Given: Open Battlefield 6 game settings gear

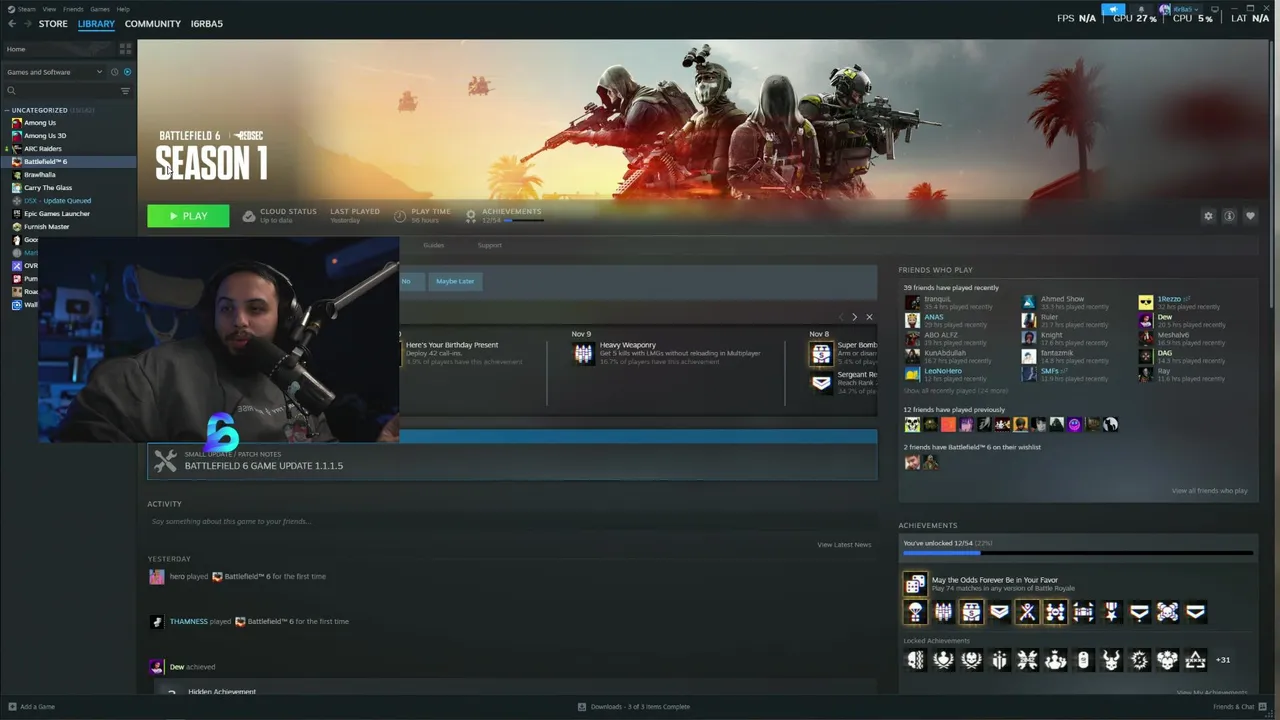Looking at the screenshot, I should 1208,216.
